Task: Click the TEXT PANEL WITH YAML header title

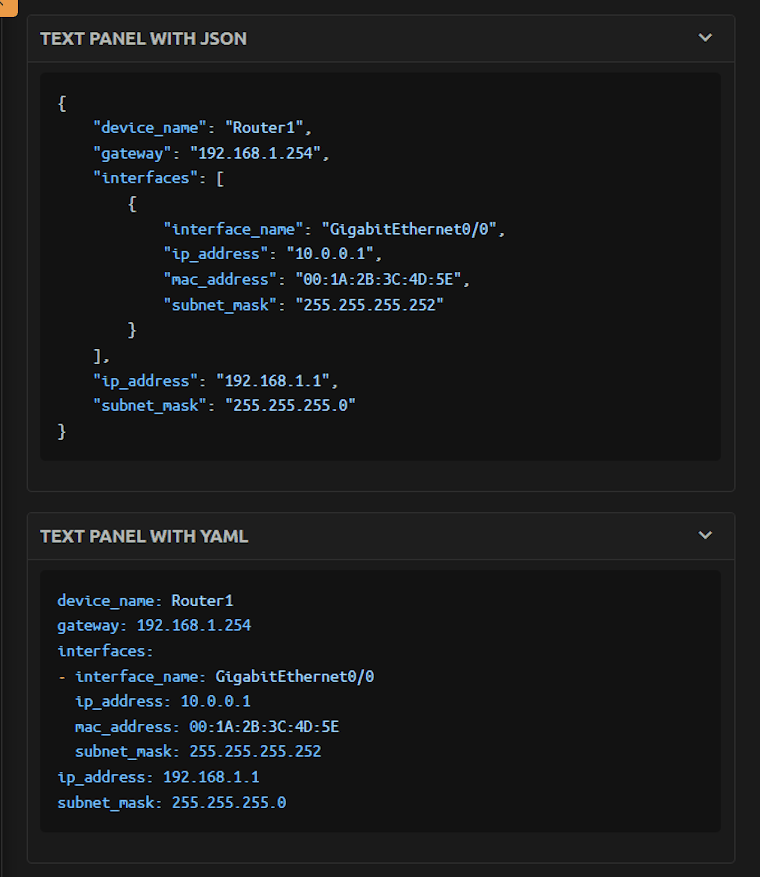Action: click(144, 536)
